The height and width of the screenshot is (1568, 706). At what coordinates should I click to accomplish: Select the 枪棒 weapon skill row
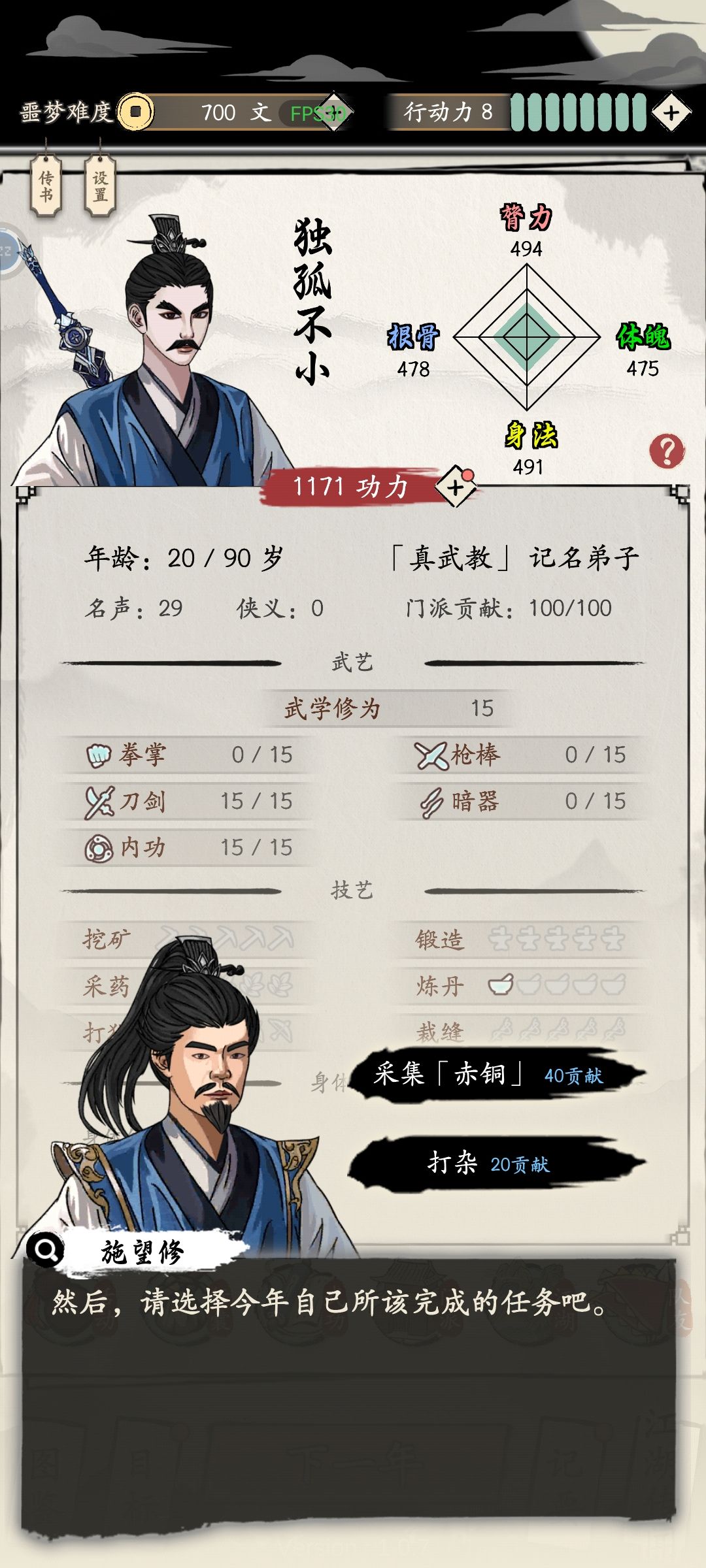(521, 755)
